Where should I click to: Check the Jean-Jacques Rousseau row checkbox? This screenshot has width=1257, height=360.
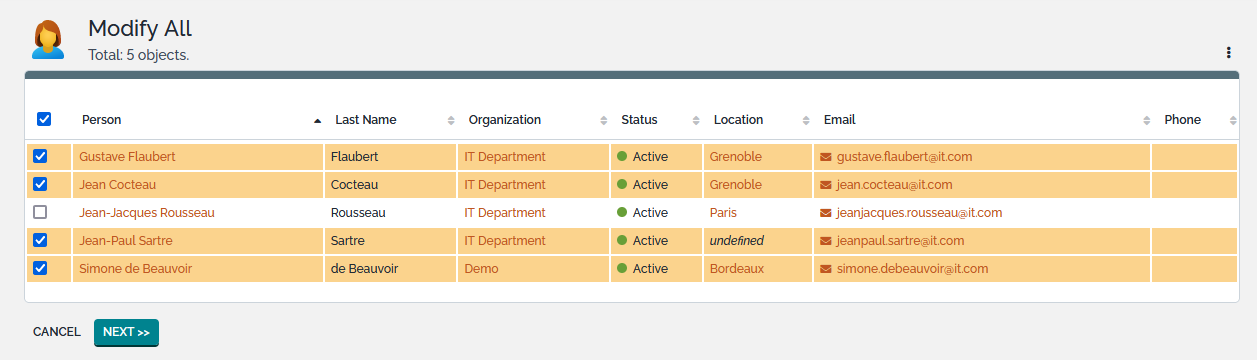tap(40, 212)
